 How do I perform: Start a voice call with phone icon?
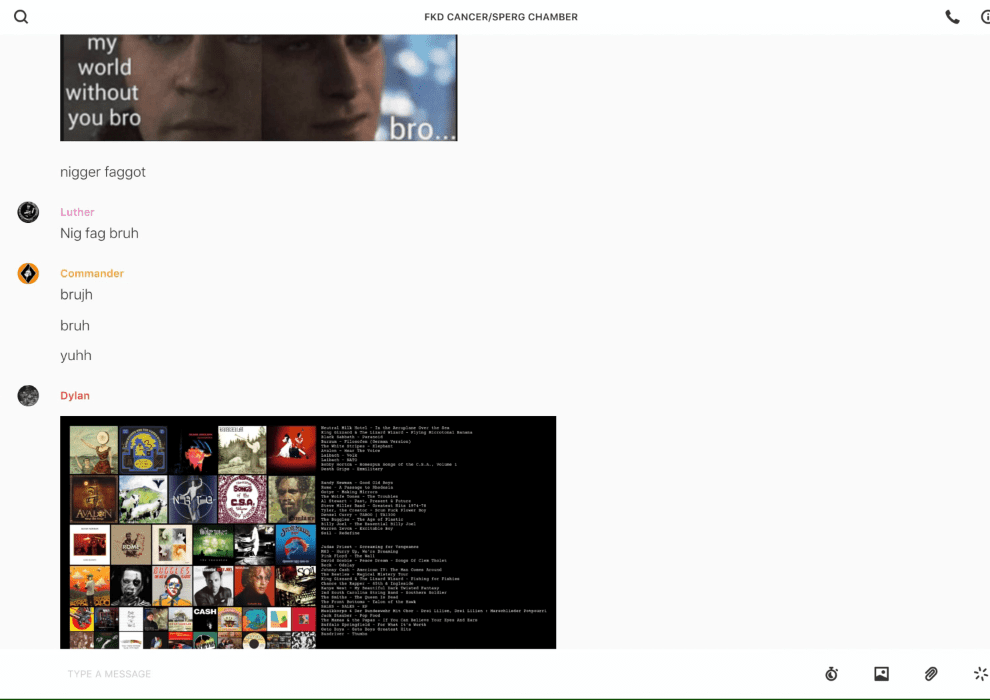(952, 17)
